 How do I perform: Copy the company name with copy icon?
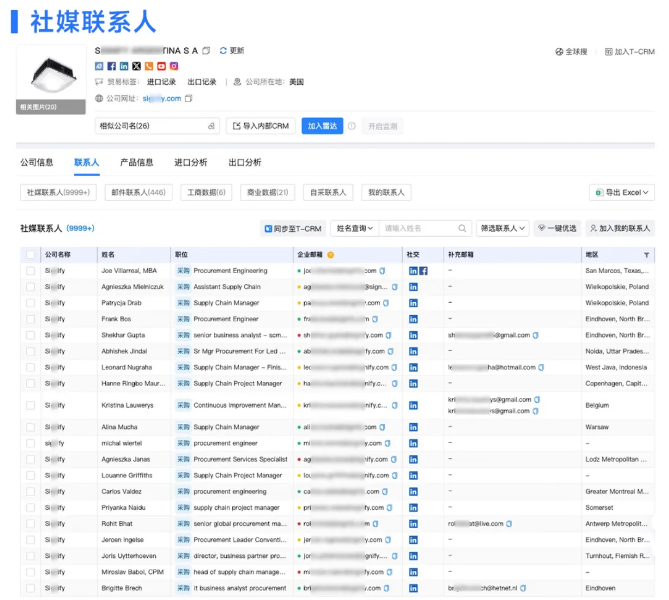point(206,51)
